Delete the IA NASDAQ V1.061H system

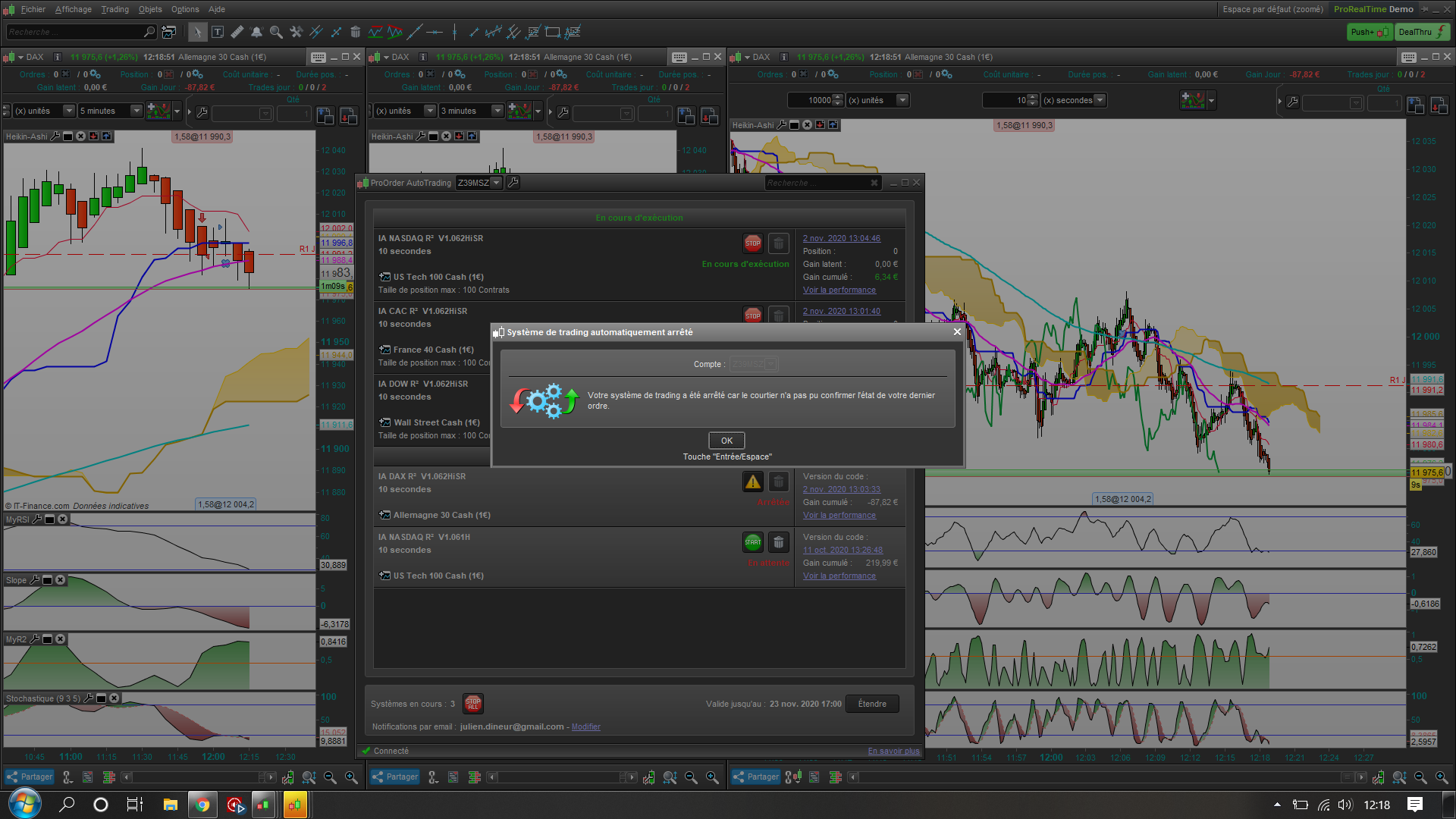tap(778, 542)
